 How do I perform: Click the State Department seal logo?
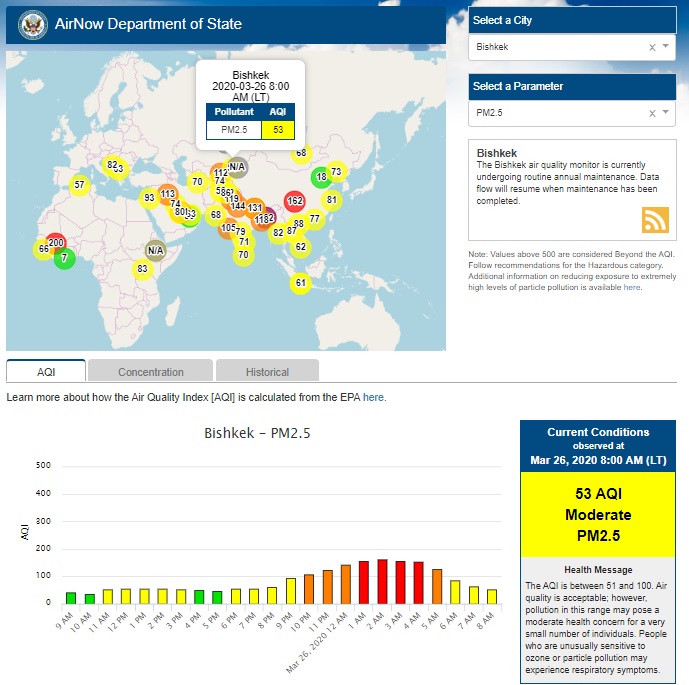pos(32,25)
